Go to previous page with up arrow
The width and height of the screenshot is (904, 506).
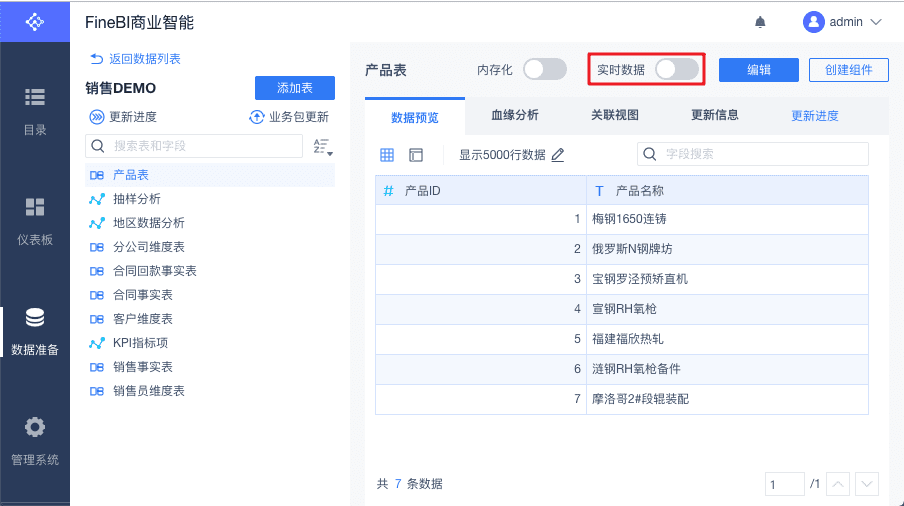pyautogui.click(x=839, y=484)
